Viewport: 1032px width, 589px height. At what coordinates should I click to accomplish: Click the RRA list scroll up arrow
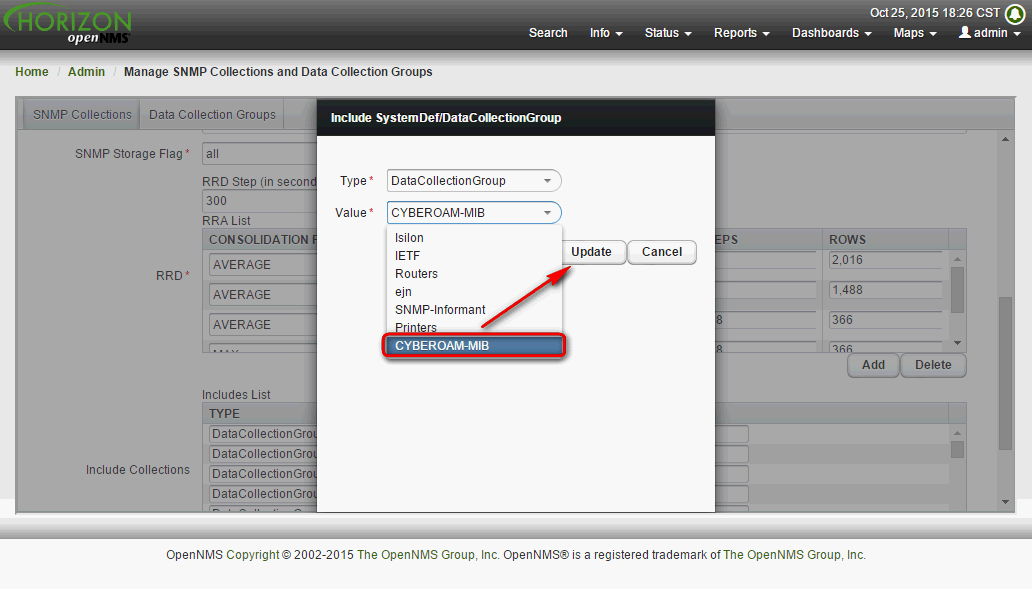958,259
